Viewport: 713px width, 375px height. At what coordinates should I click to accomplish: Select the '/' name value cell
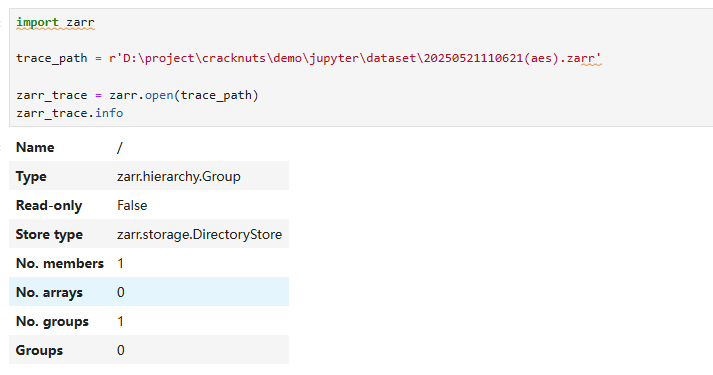pyautogui.click(x=120, y=147)
